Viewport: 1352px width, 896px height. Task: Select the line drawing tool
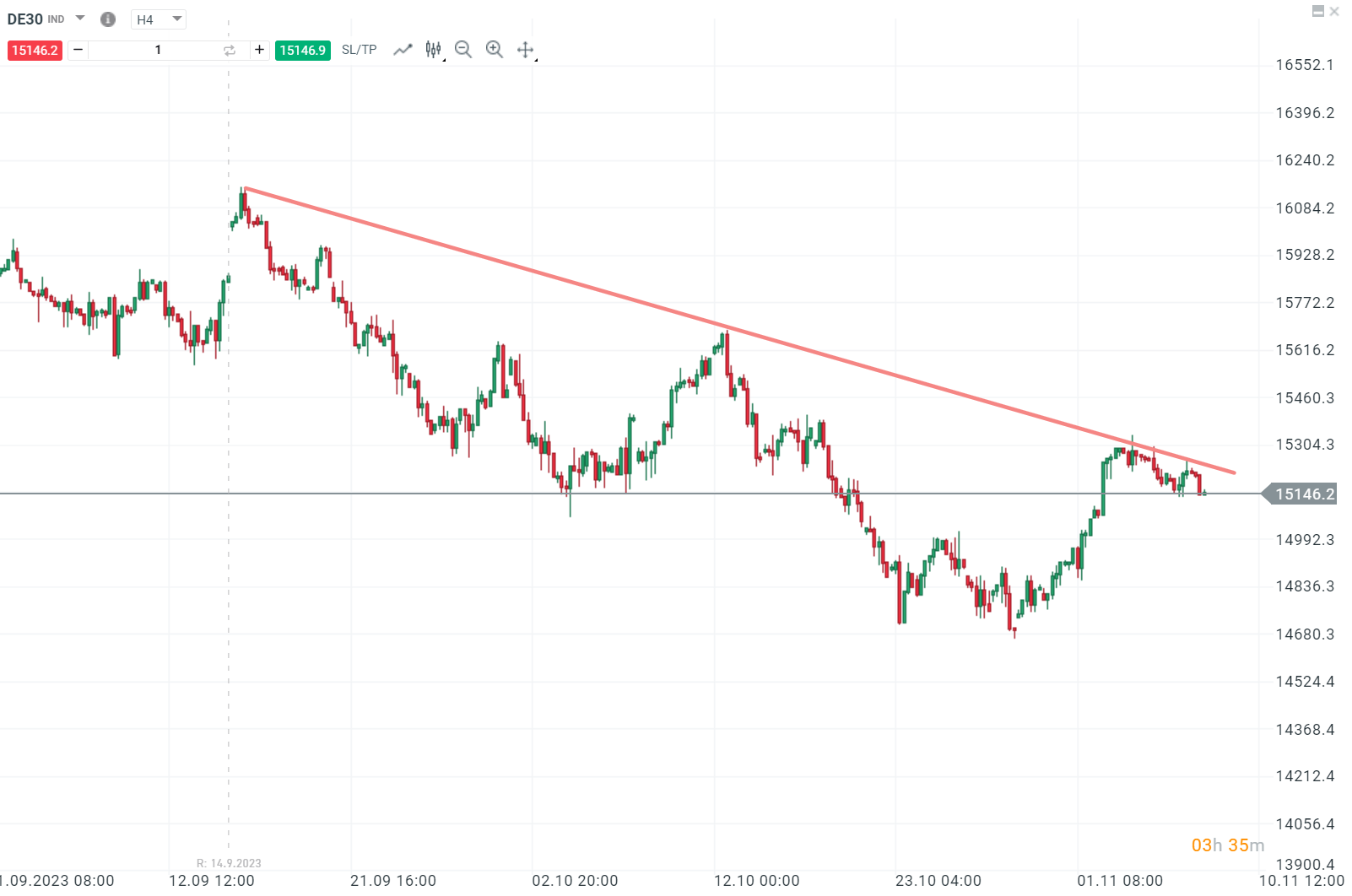click(x=403, y=50)
